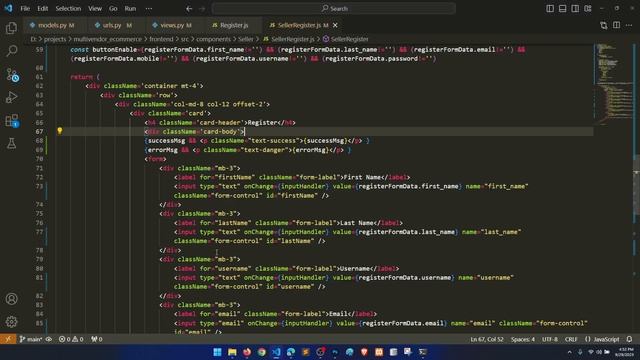Open the Testing flask view
The width and height of the screenshot is (640, 360).
[11, 143]
